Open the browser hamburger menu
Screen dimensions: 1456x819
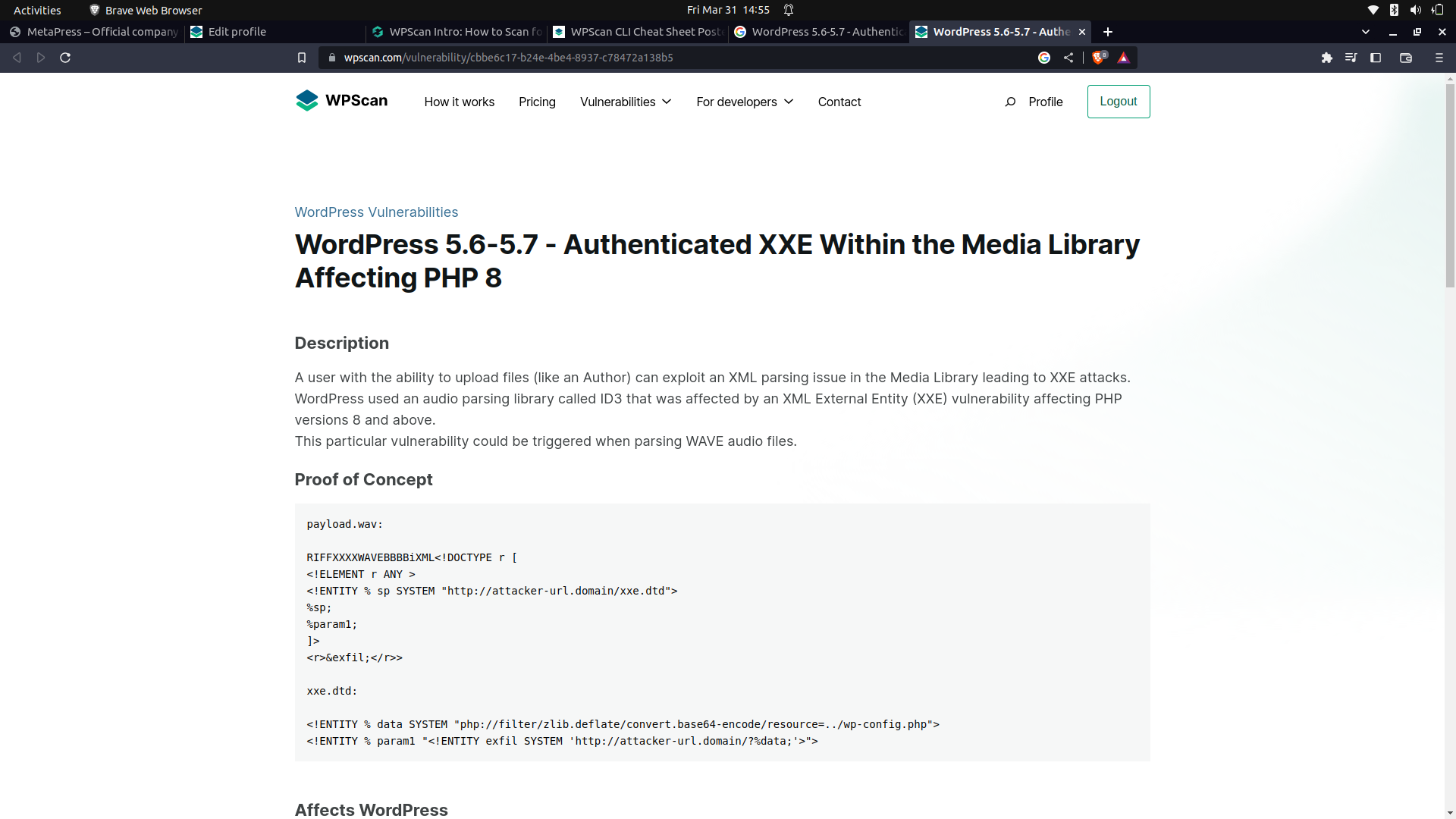(x=1439, y=57)
